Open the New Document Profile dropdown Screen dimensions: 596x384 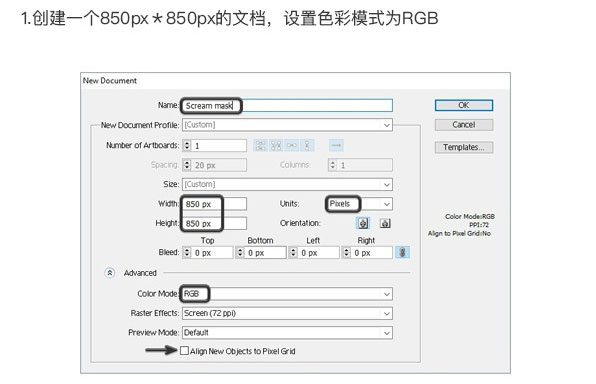(287, 125)
